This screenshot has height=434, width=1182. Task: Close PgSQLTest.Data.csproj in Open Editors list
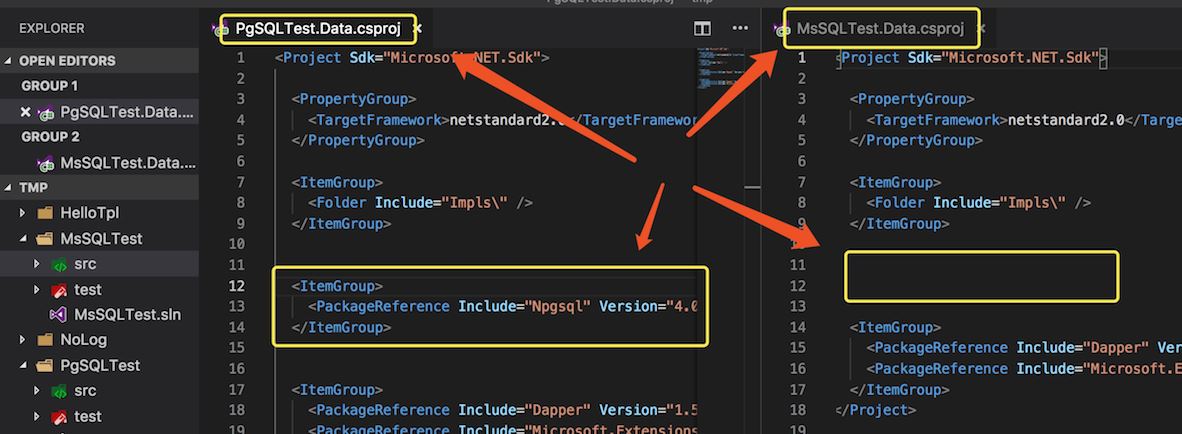click(x=26, y=112)
